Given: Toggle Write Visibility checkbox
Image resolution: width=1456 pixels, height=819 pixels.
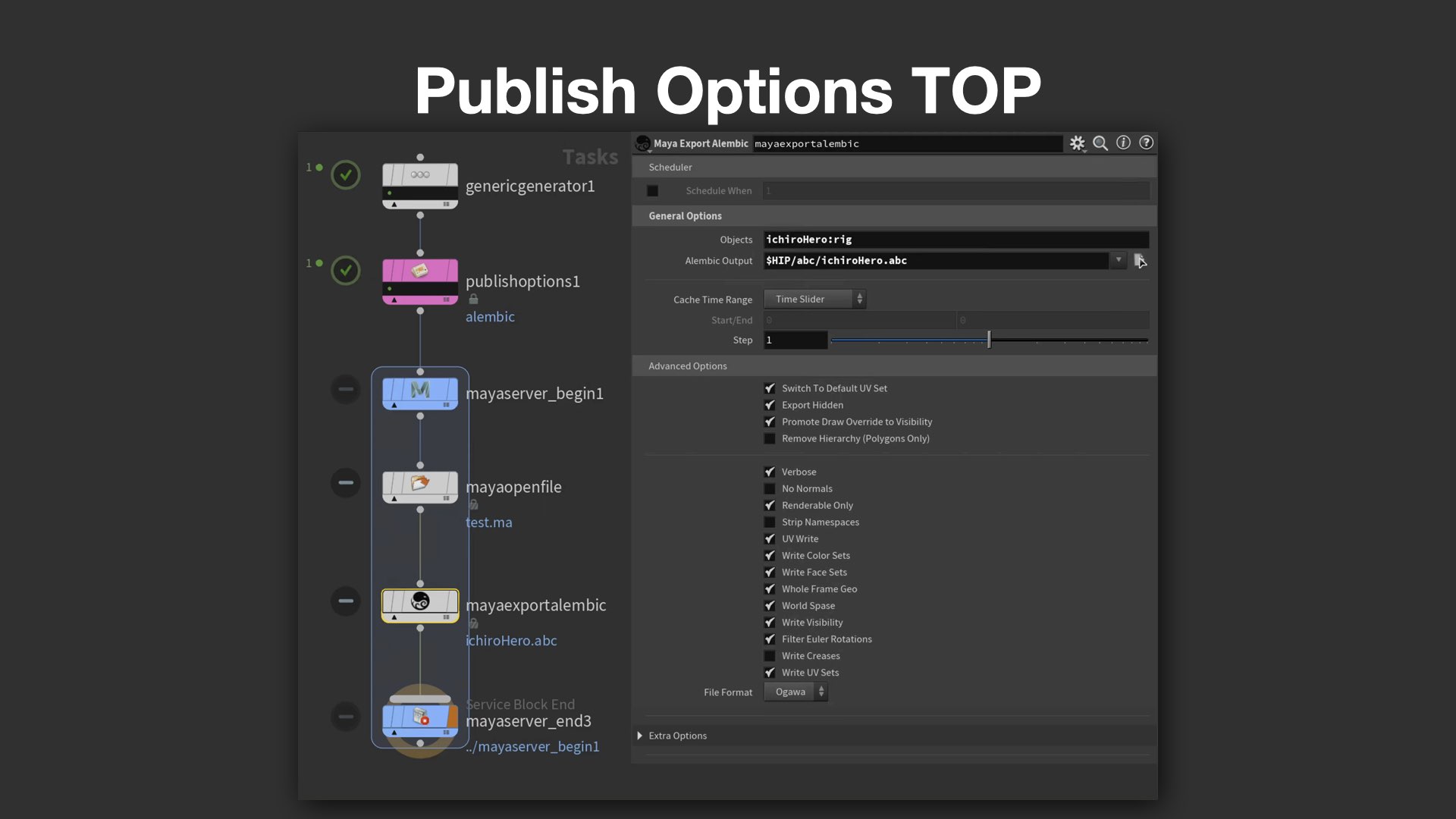Looking at the screenshot, I should (770, 622).
